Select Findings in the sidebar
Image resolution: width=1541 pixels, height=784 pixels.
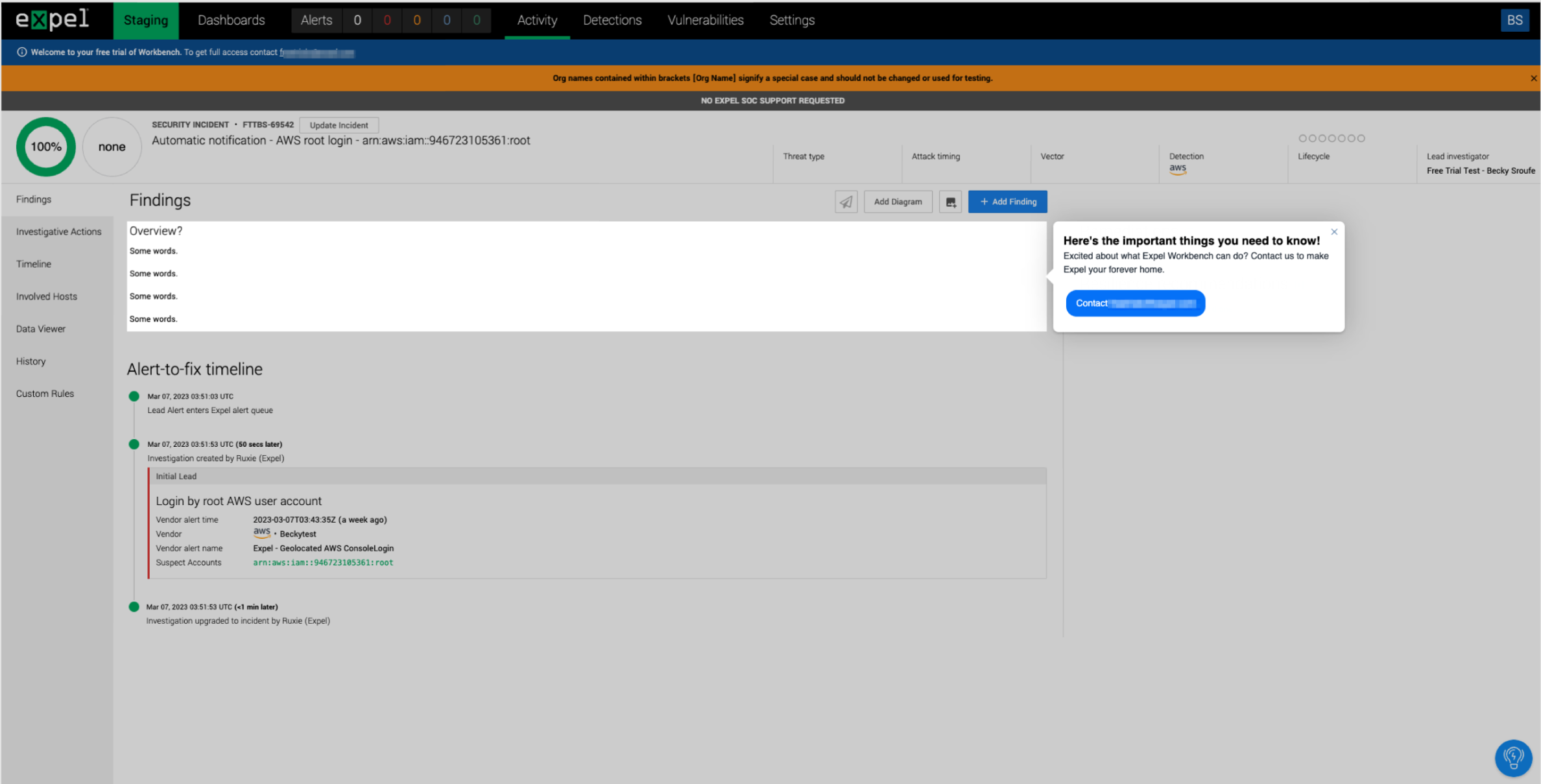[57, 199]
